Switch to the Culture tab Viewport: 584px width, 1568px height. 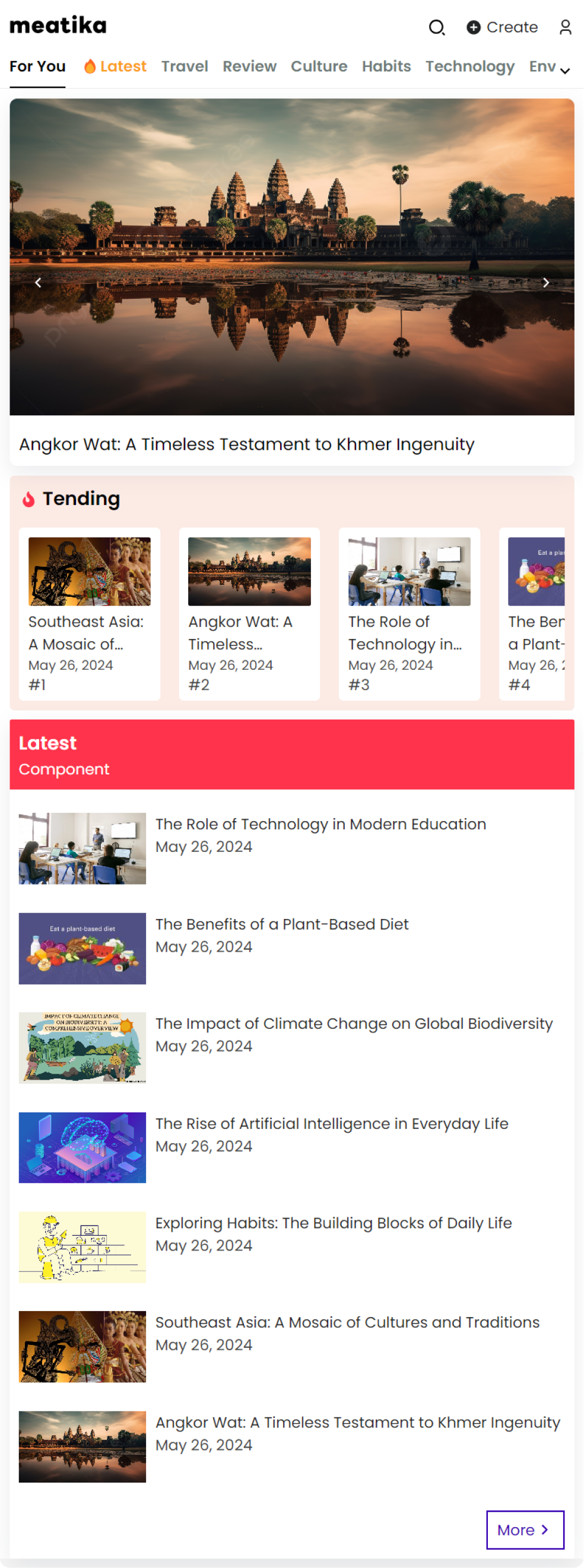tap(319, 66)
